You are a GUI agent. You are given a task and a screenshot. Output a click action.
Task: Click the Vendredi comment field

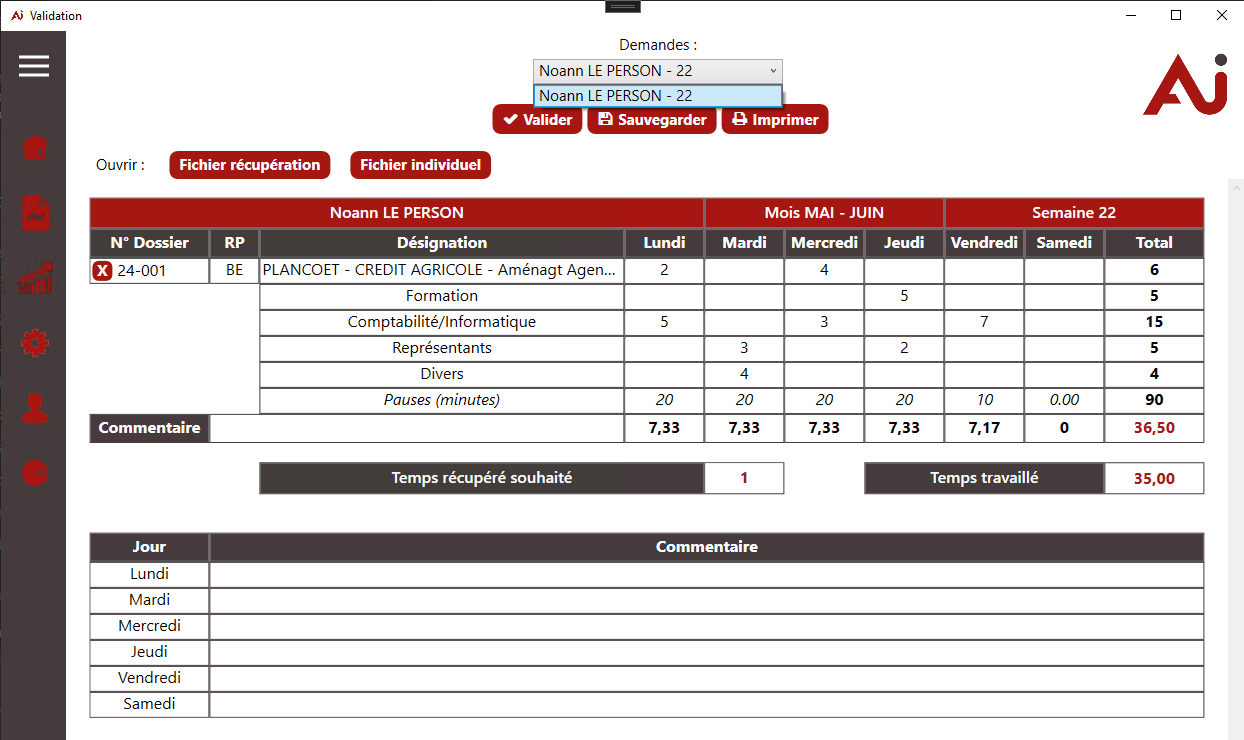pyautogui.click(x=706, y=679)
